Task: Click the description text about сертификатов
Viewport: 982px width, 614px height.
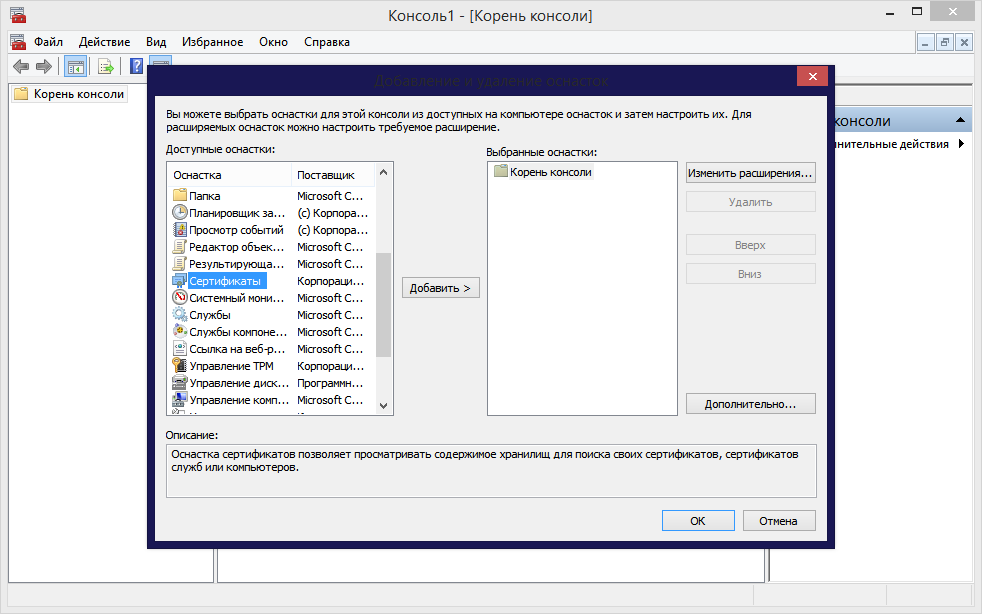Action: (x=485, y=460)
